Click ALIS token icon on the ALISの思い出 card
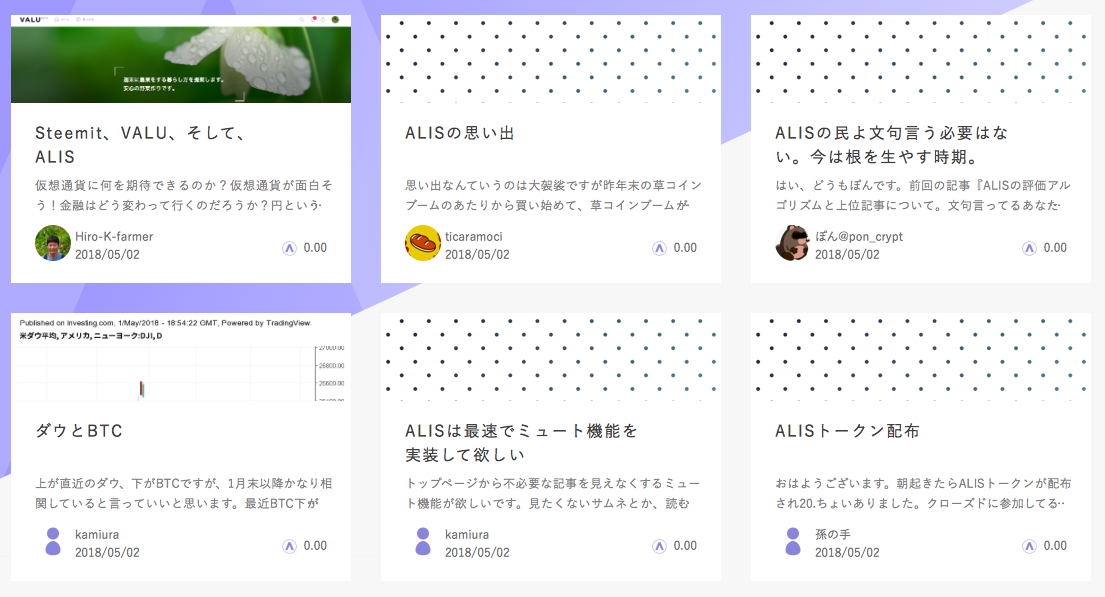The image size is (1105, 597). (659, 248)
